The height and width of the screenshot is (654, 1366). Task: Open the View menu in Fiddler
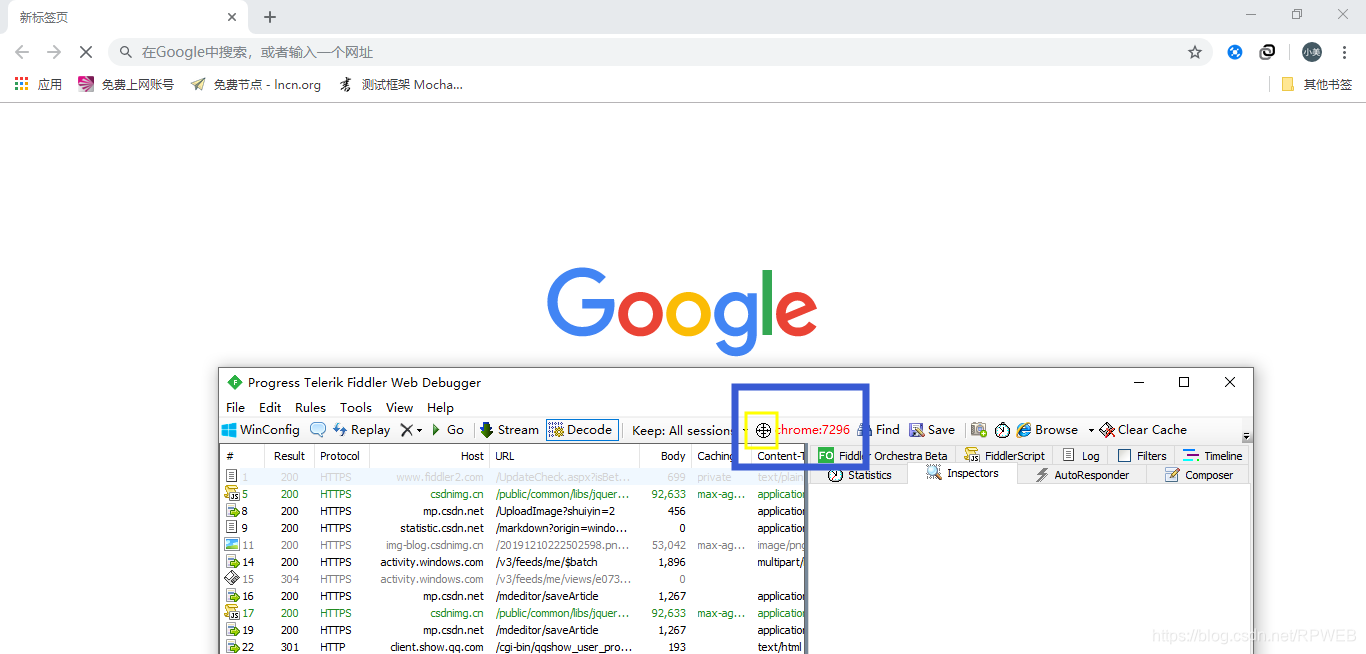399,408
